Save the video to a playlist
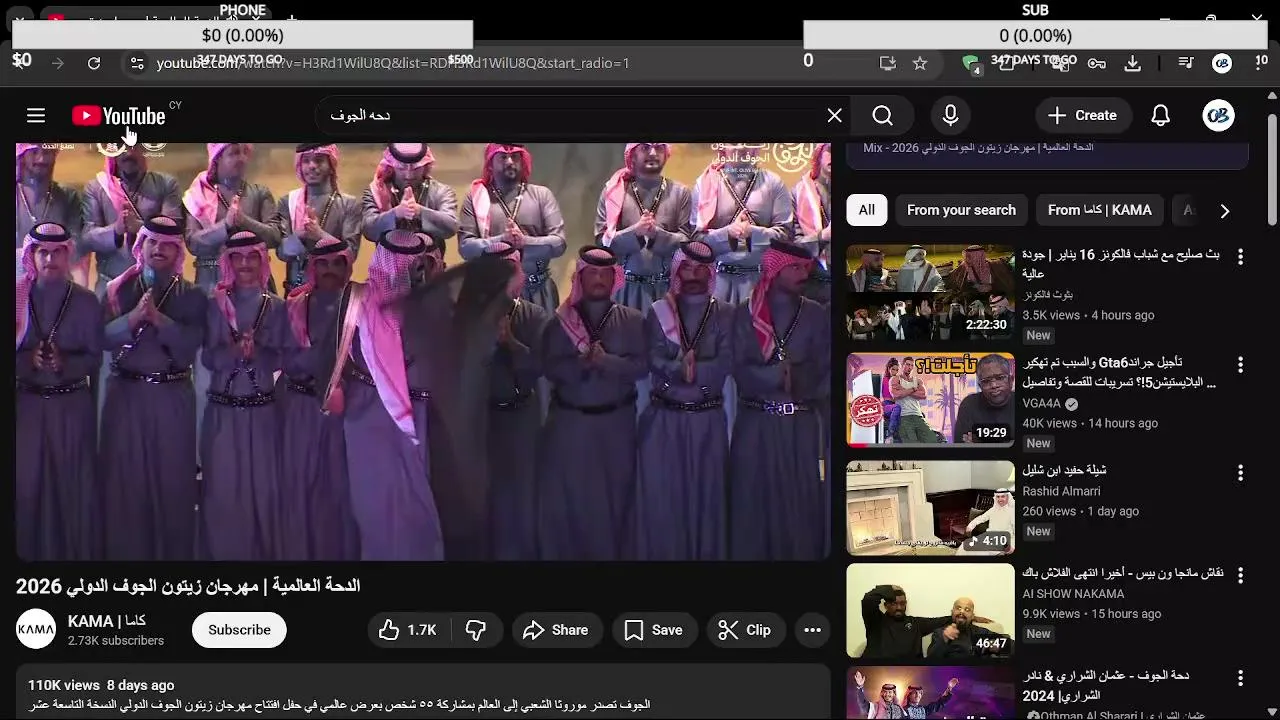Image resolution: width=1280 pixels, height=720 pixels. coord(653,630)
